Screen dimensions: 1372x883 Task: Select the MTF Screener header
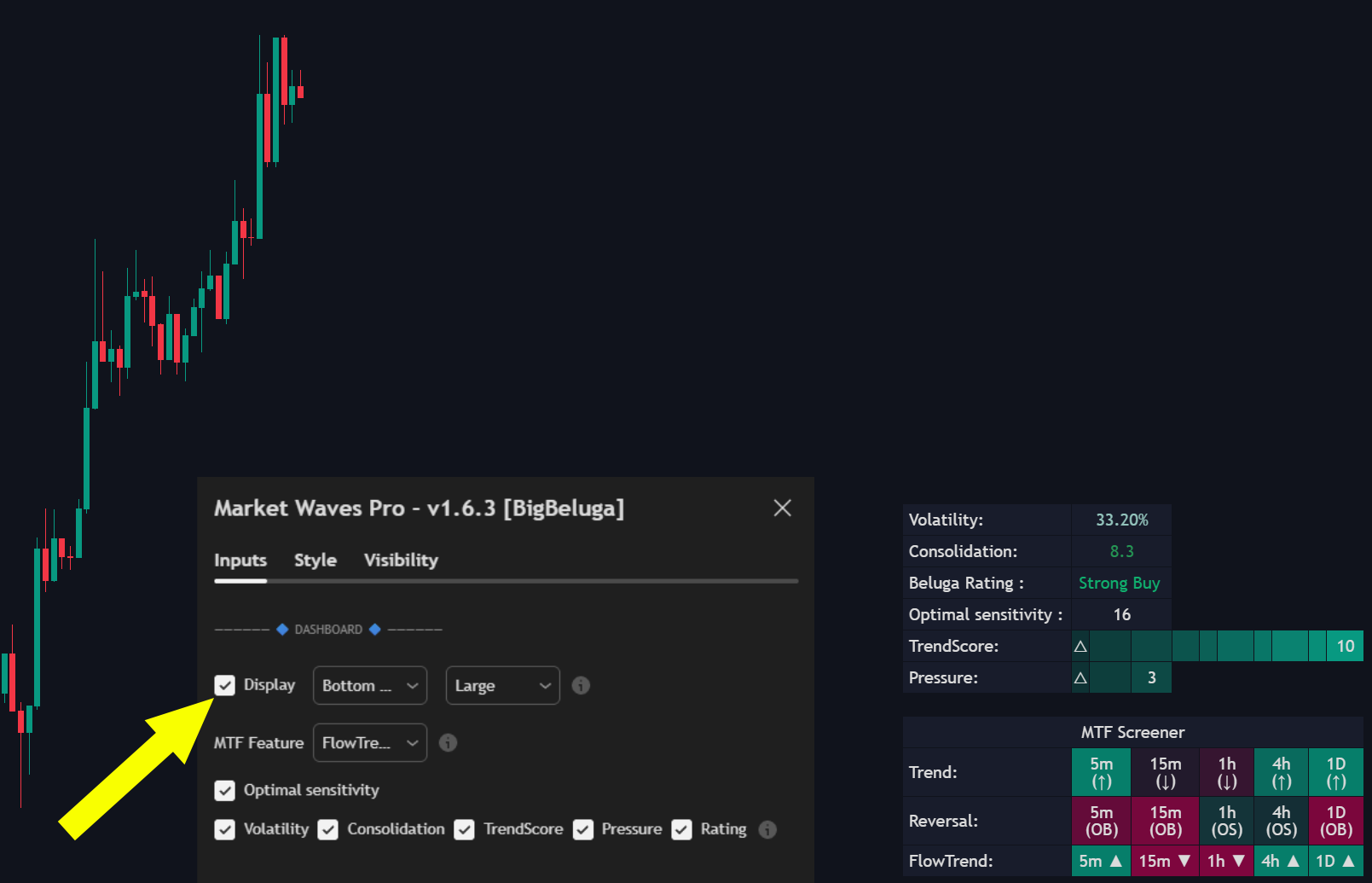tap(1133, 732)
